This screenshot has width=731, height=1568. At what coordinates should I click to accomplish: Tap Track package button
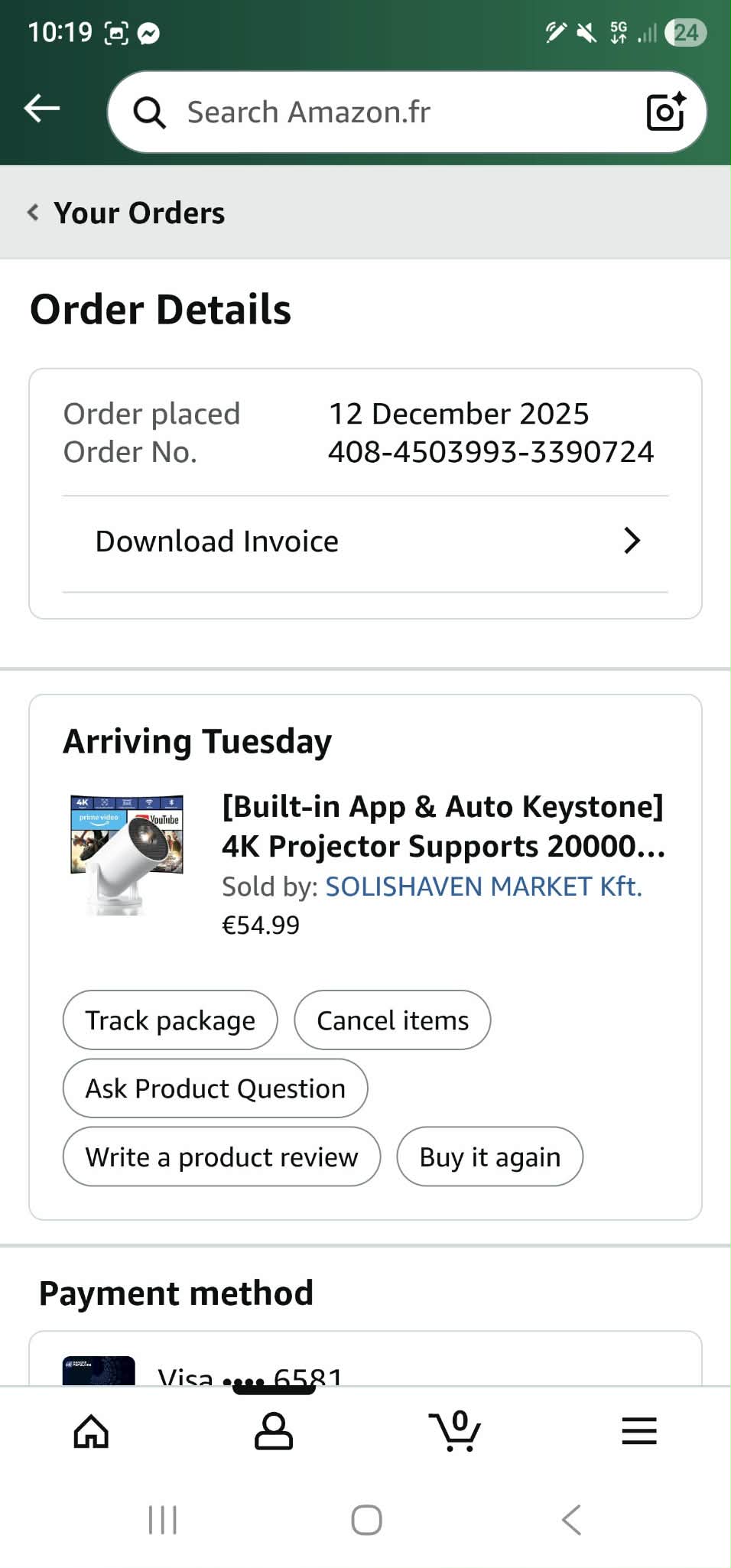pyautogui.click(x=170, y=1020)
